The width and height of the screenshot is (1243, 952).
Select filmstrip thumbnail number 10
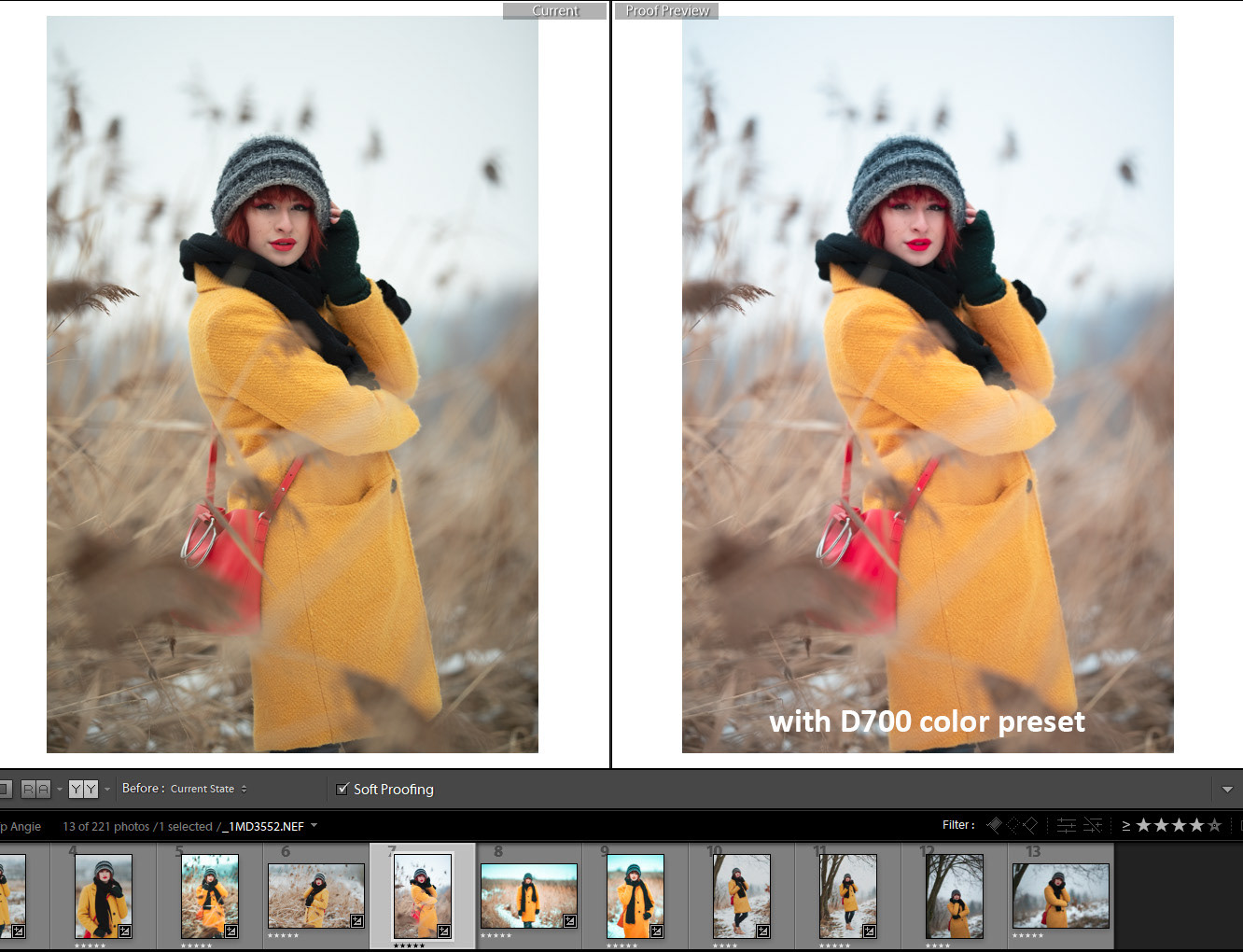coord(742,896)
